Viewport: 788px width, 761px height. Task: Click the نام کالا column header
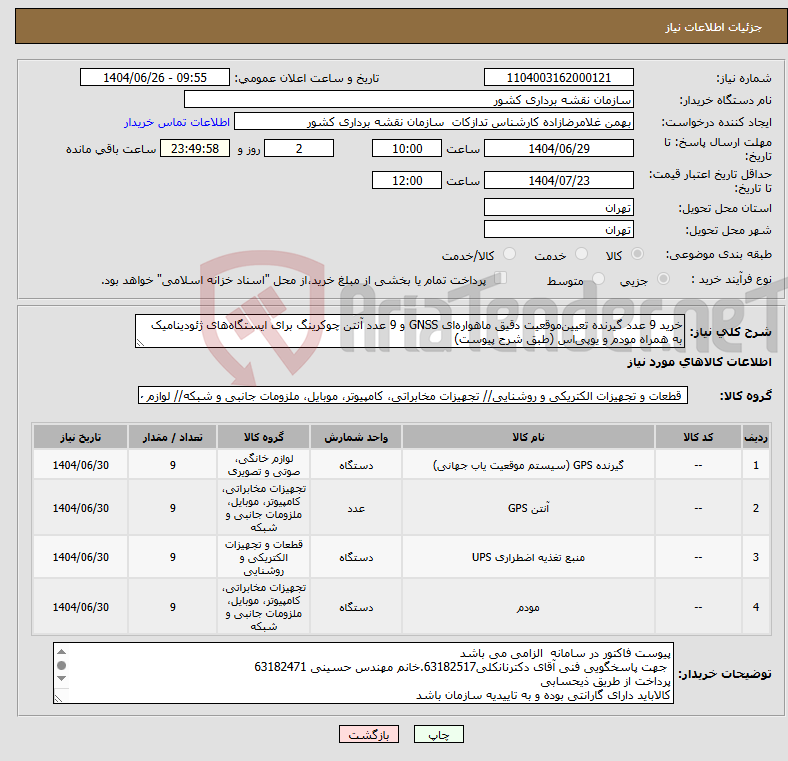(x=528, y=437)
